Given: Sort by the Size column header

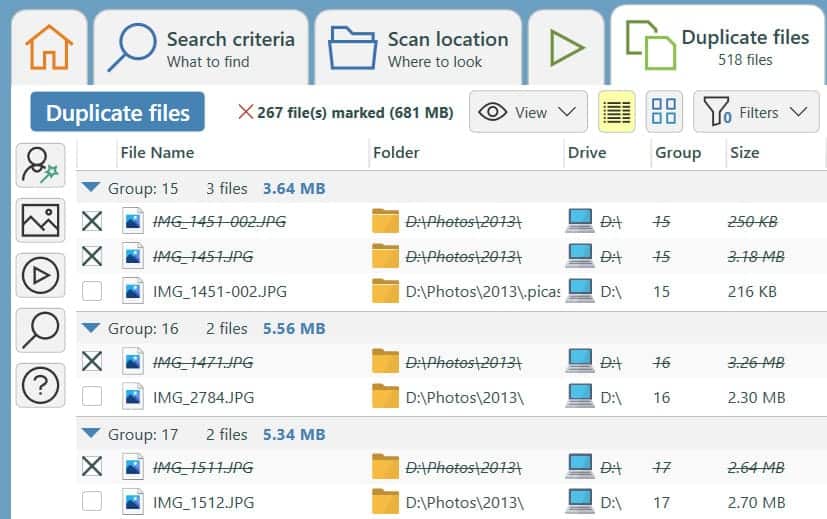Looking at the screenshot, I should tap(745, 153).
